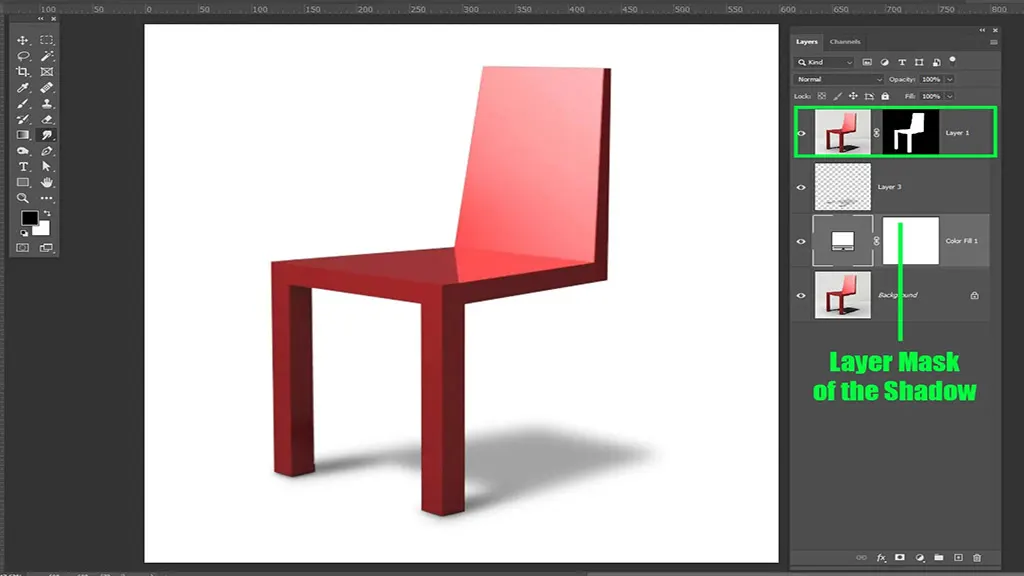Select the Rectangle shape tool

pos(23,182)
